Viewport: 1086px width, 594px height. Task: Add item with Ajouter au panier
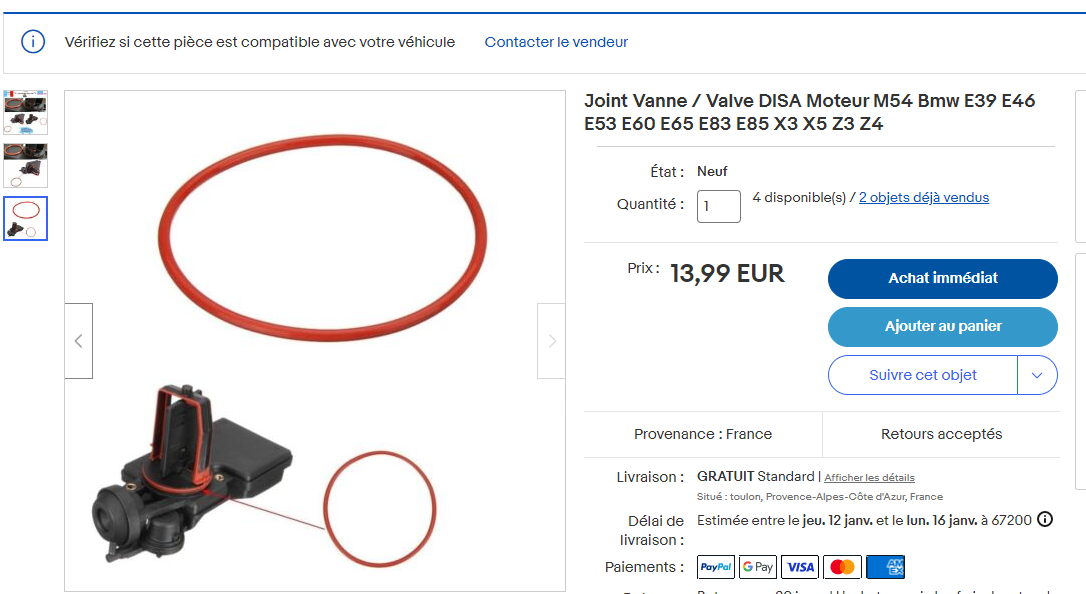(943, 326)
